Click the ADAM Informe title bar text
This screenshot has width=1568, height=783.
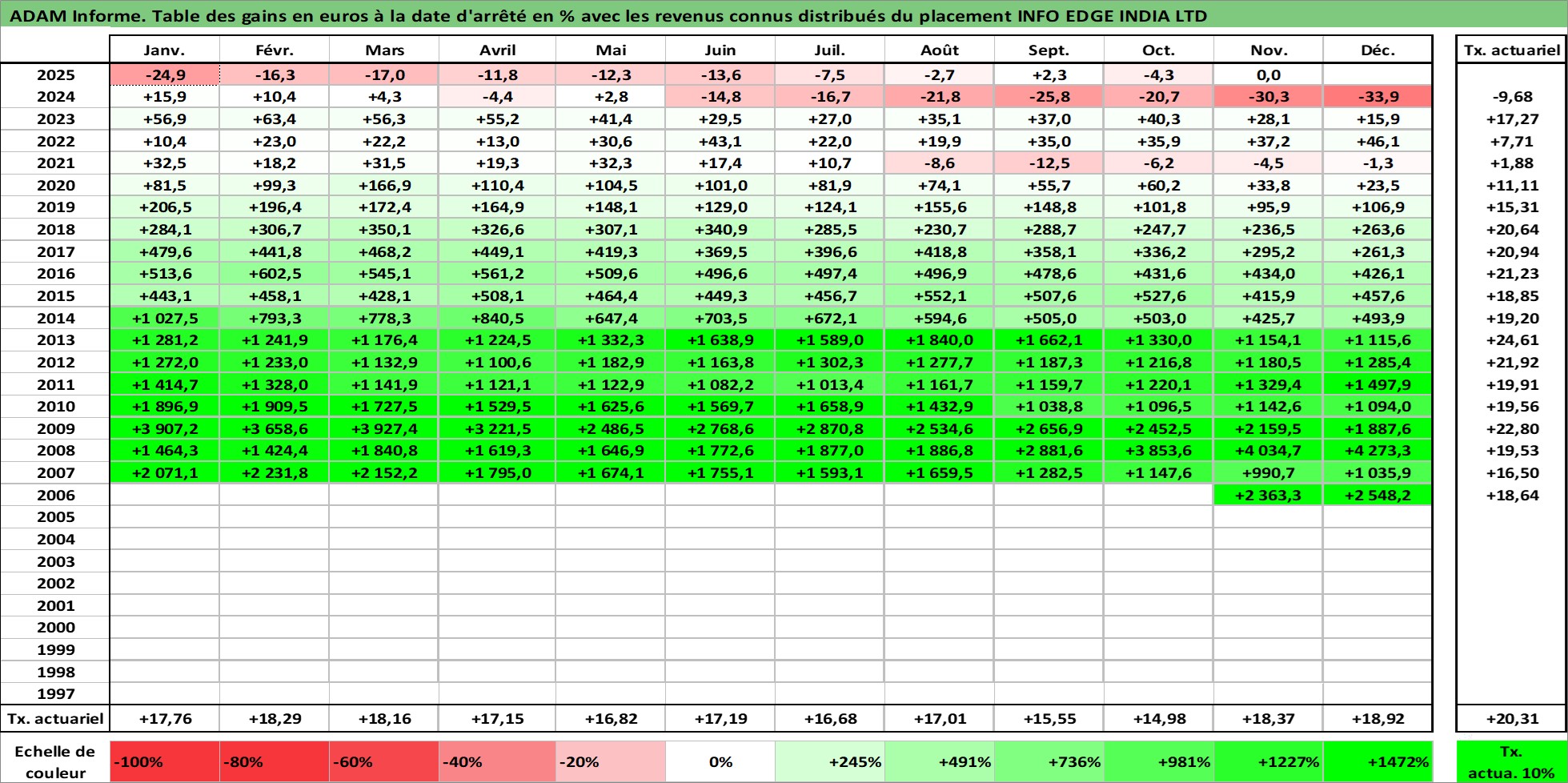coord(608,16)
